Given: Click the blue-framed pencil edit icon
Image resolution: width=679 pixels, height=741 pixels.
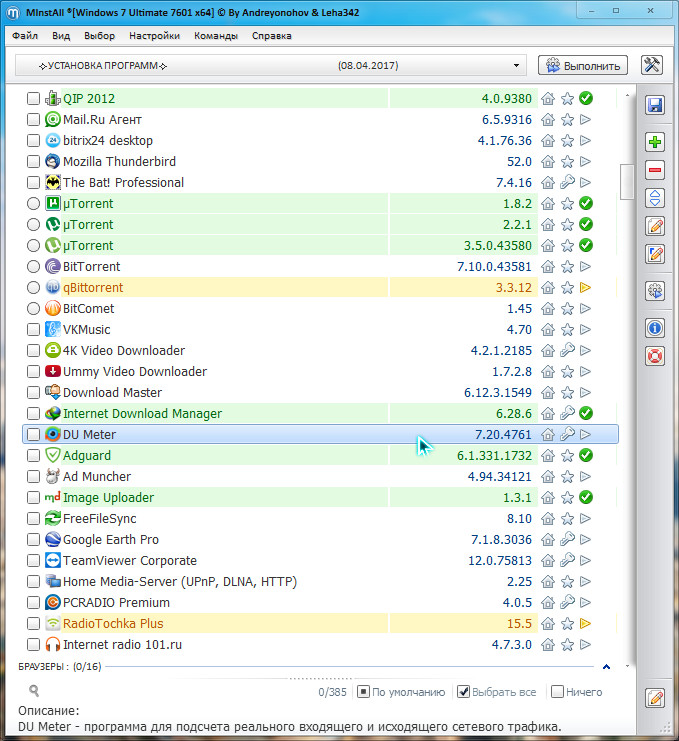Looking at the screenshot, I should point(654,254).
